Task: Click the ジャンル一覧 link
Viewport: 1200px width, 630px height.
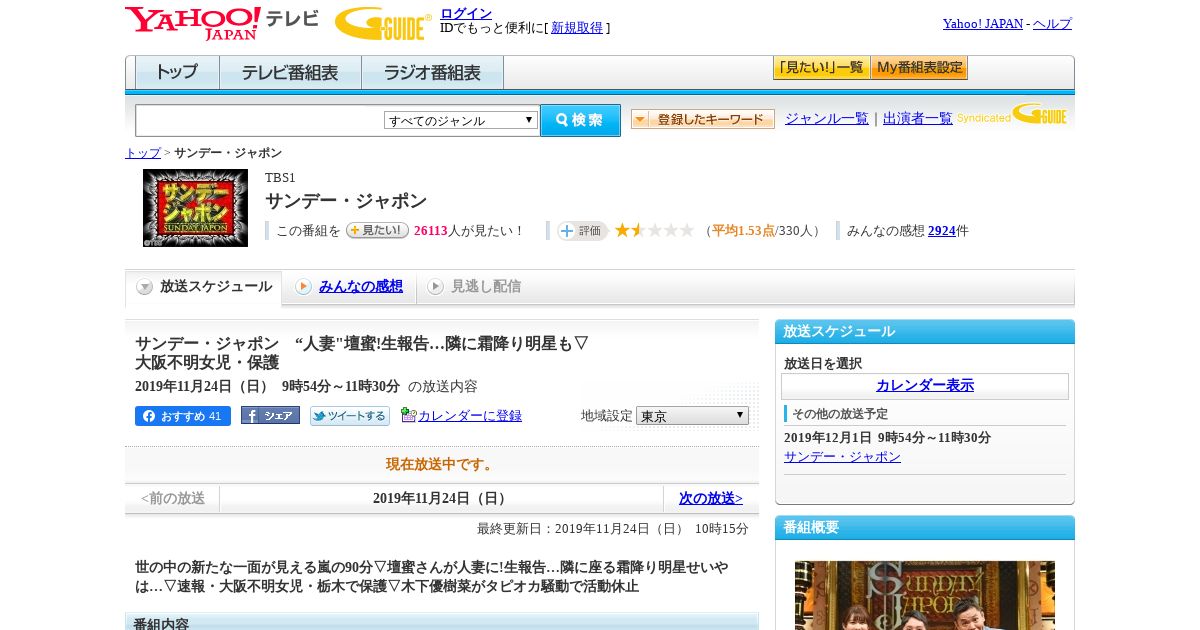Action: point(827,118)
